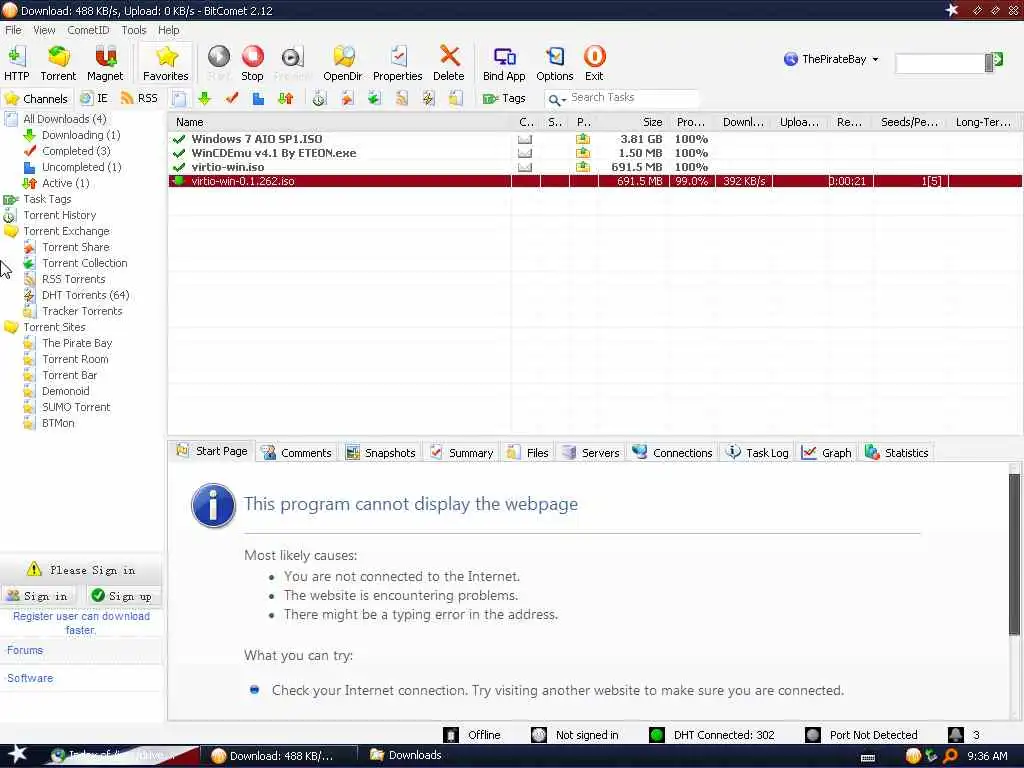Image resolution: width=1024 pixels, height=768 pixels.
Task: Open Favorites in the toolbar
Action: coord(166,63)
